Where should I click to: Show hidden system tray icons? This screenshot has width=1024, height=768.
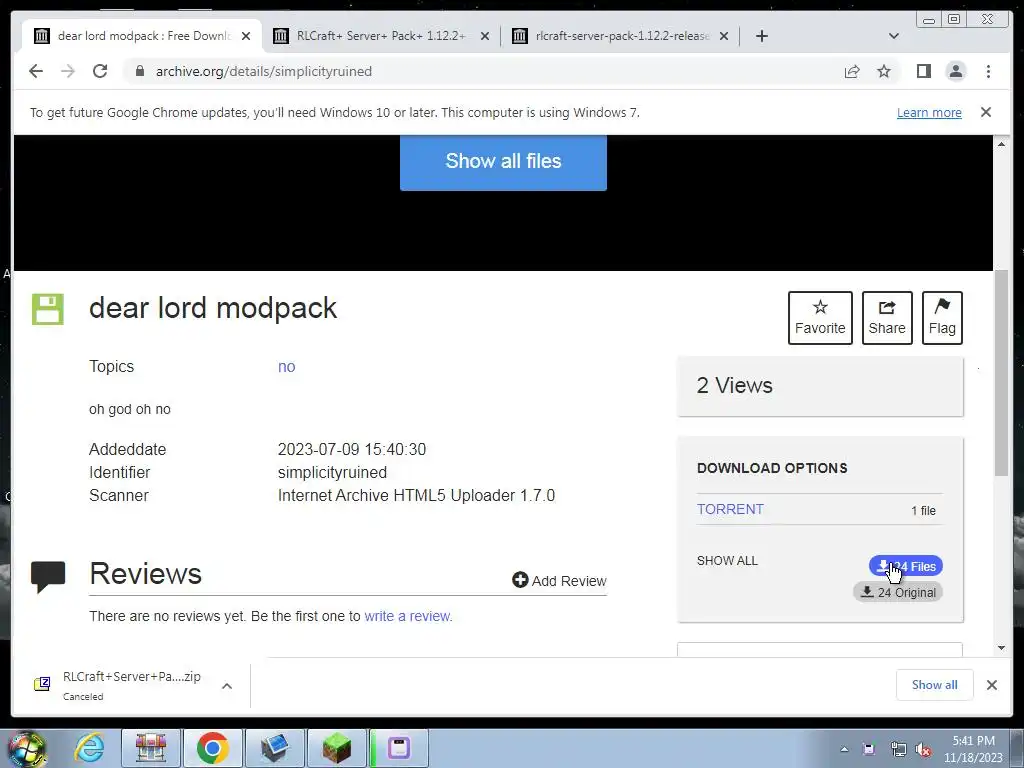point(844,749)
